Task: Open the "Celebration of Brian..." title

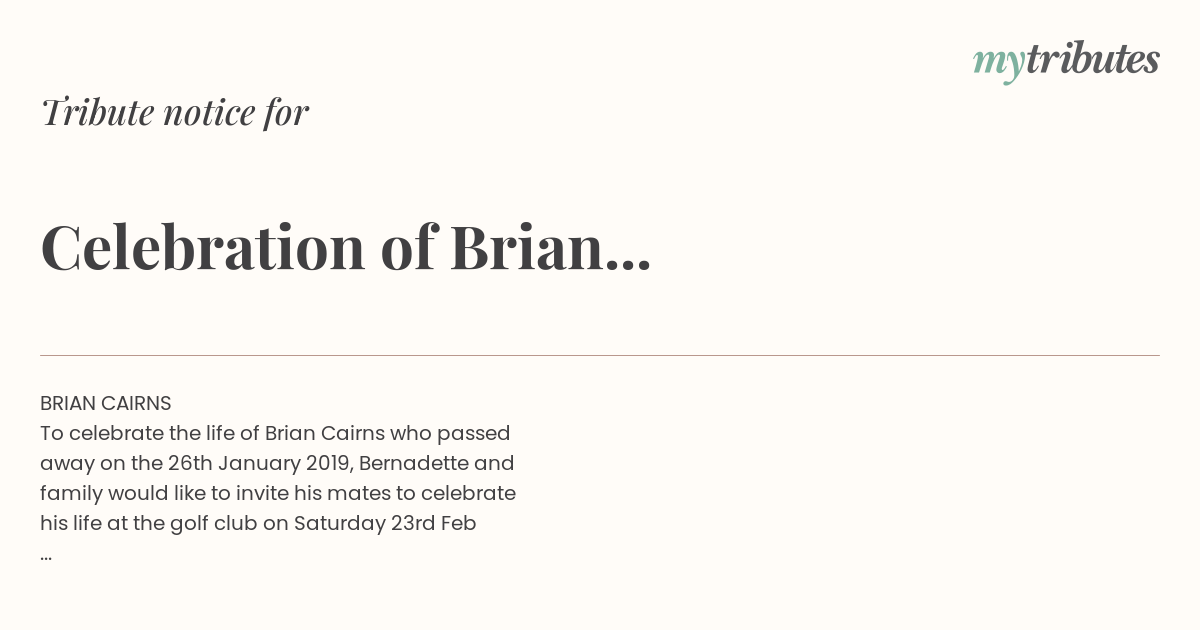Action: [x=346, y=246]
